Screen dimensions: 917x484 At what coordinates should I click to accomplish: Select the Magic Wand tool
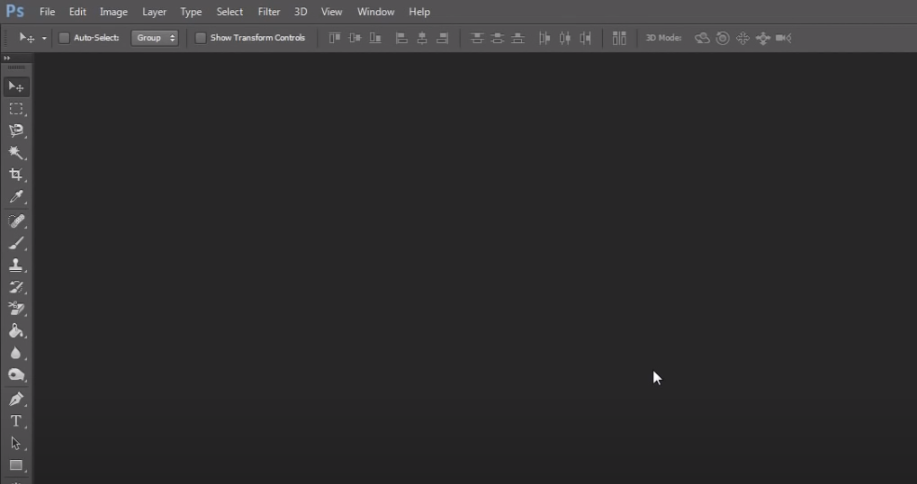[16, 153]
